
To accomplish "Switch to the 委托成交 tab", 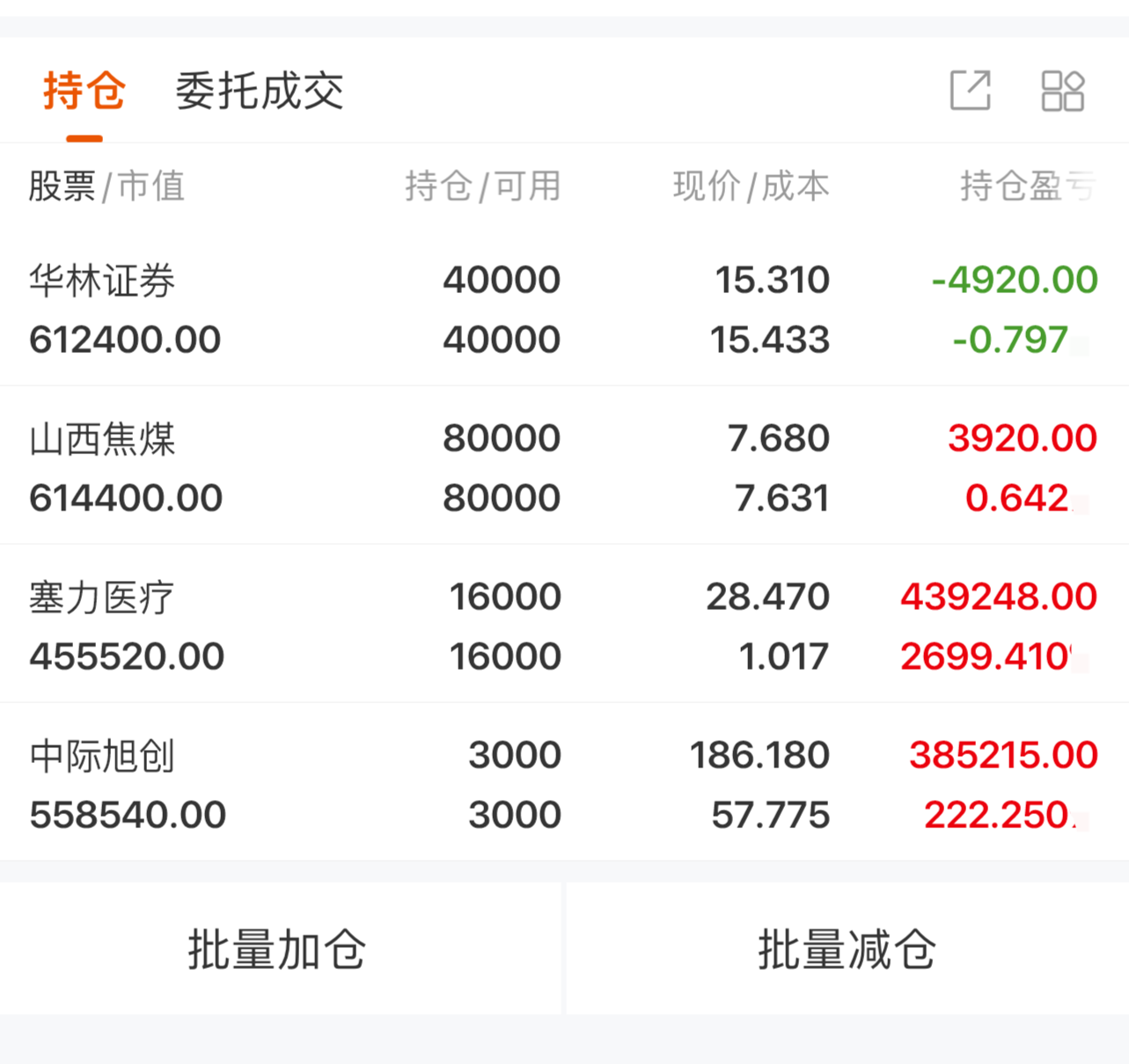I will [260, 91].
